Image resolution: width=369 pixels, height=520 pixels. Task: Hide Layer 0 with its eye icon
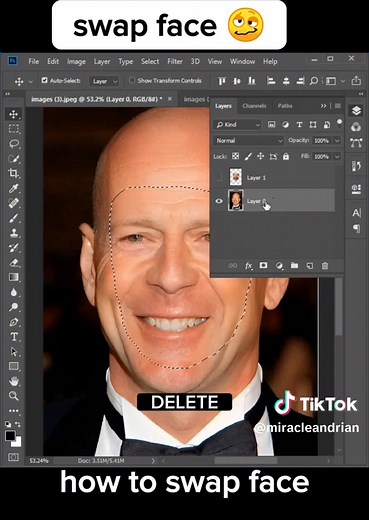219,201
